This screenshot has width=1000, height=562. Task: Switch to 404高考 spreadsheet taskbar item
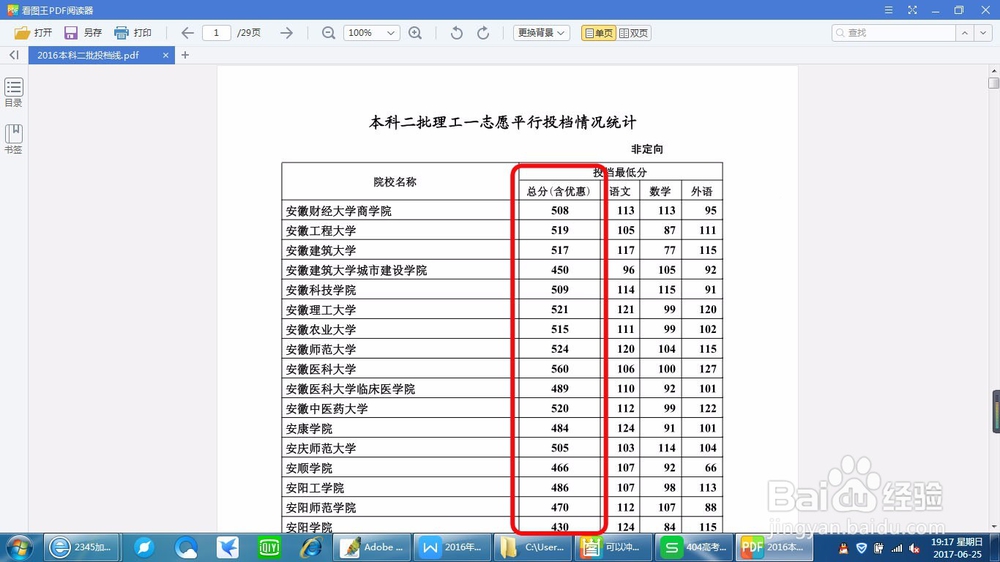click(x=693, y=547)
